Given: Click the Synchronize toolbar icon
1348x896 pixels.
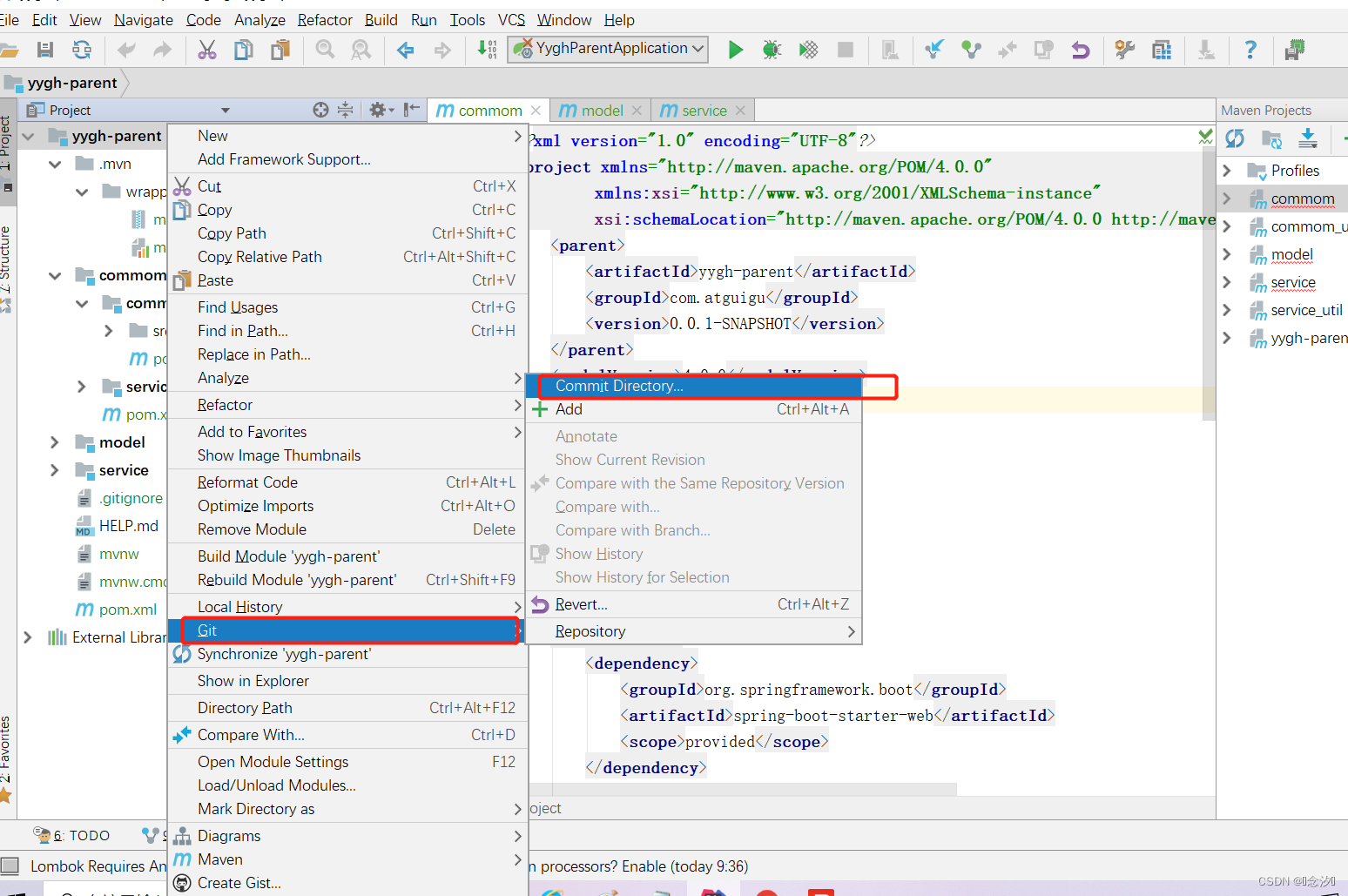Looking at the screenshot, I should coord(82,50).
